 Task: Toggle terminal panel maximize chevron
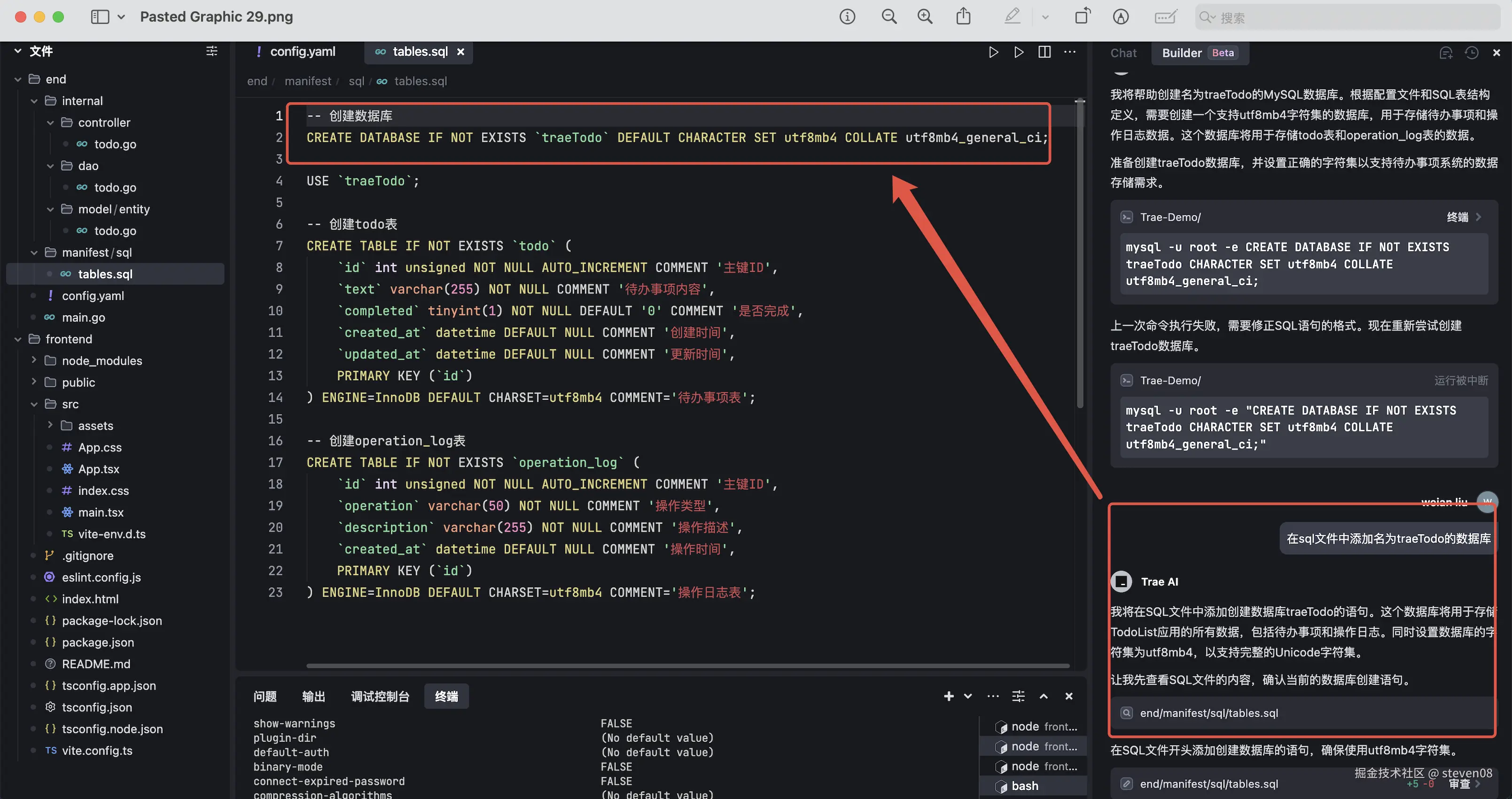coord(1044,696)
